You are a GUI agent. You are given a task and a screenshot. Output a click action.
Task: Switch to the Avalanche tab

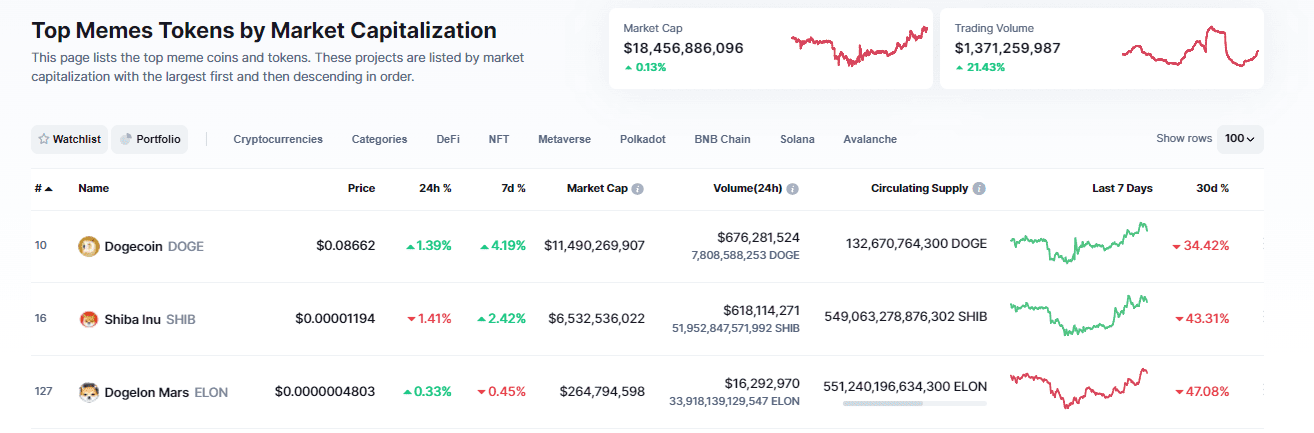pos(870,139)
